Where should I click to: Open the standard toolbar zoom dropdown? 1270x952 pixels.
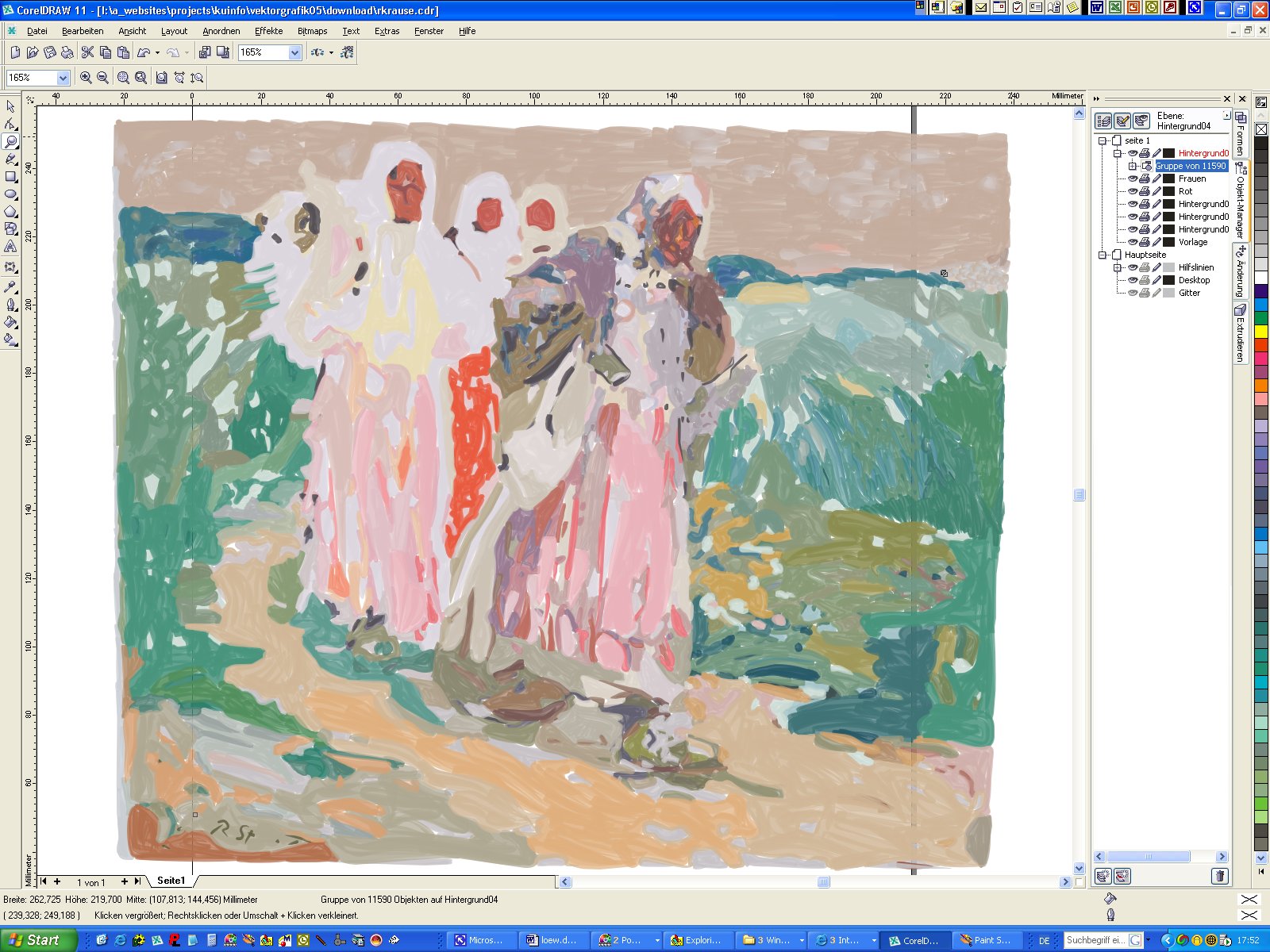tap(294, 52)
